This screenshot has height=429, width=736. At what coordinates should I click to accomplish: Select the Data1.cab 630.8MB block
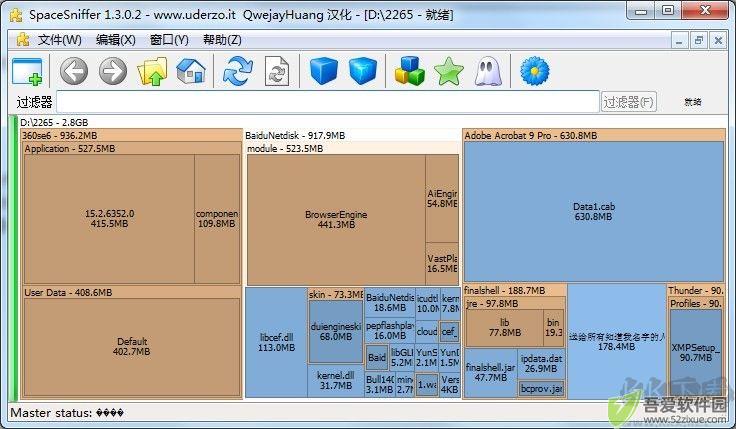[x=594, y=212]
